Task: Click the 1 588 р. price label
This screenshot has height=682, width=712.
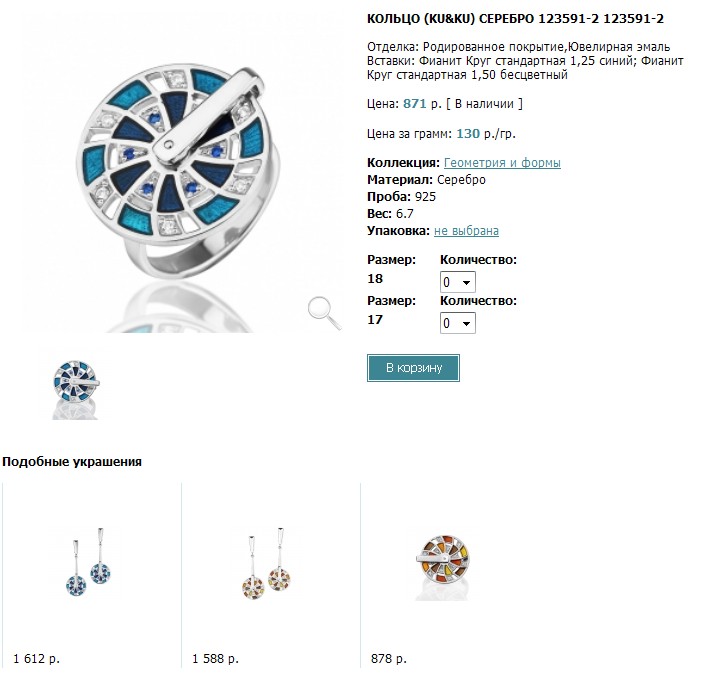Action: [x=215, y=659]
